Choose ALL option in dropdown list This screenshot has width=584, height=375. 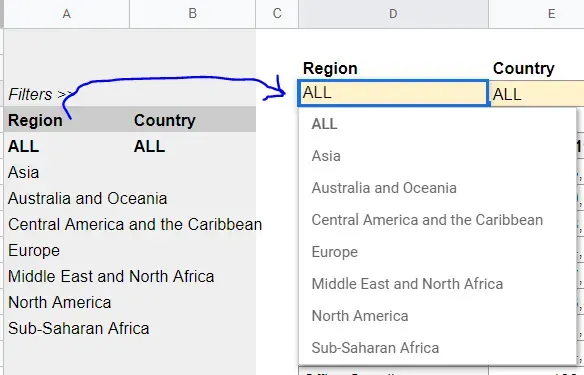pos(437,124)
